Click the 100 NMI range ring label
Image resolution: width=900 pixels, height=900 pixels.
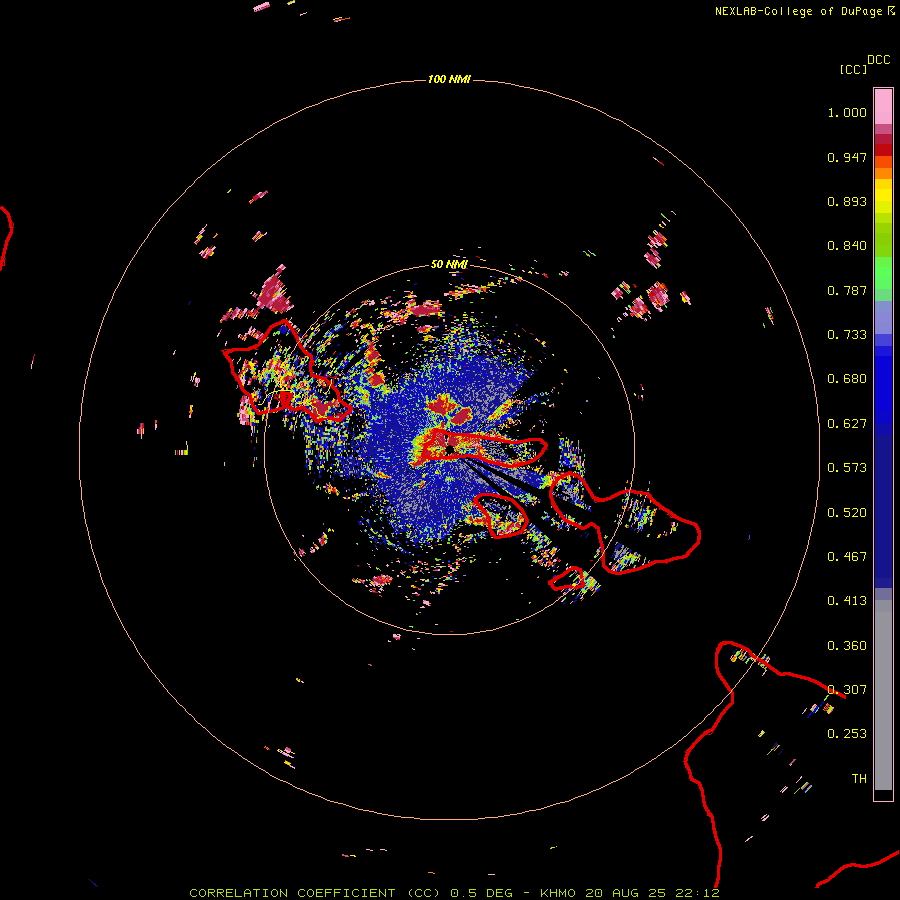[x=449, y=79]
